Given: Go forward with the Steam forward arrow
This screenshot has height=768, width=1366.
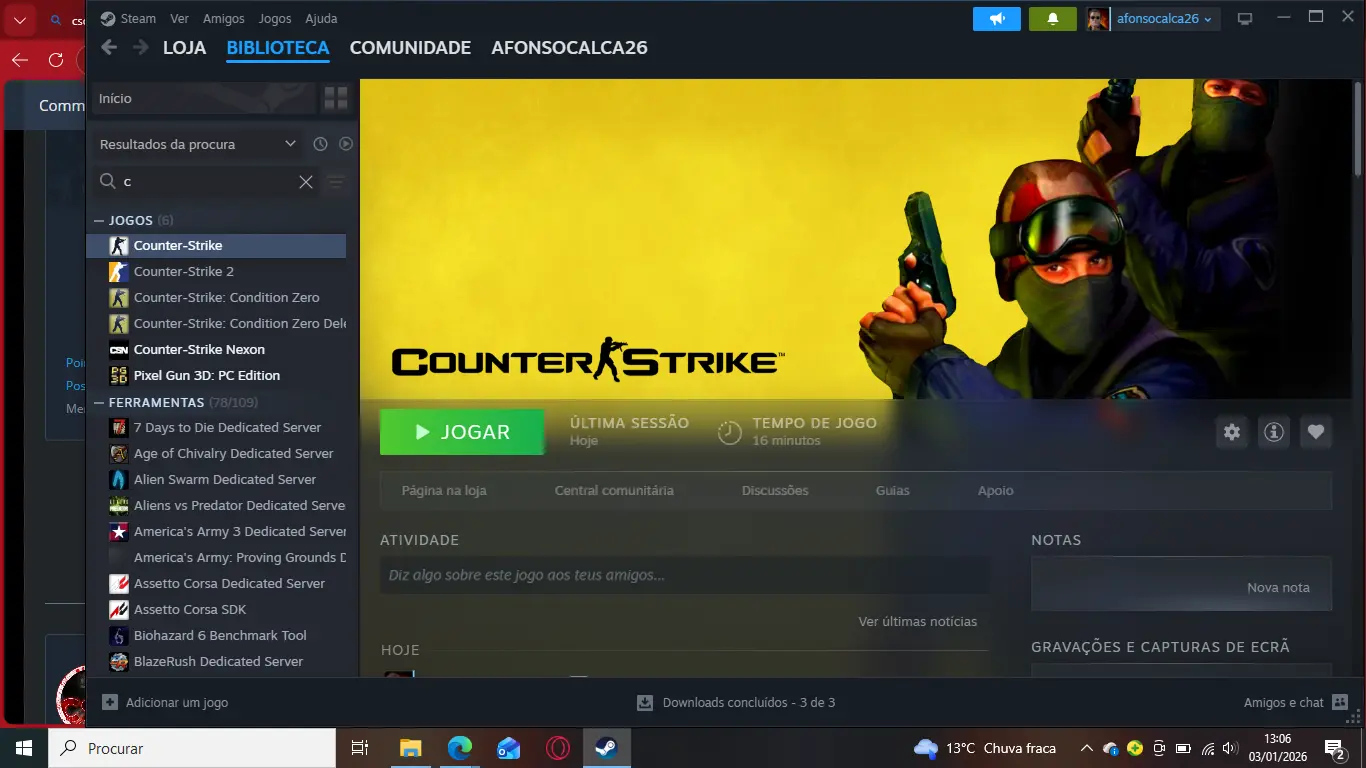Looking at the screenshot, I should [x=141, y=47].
